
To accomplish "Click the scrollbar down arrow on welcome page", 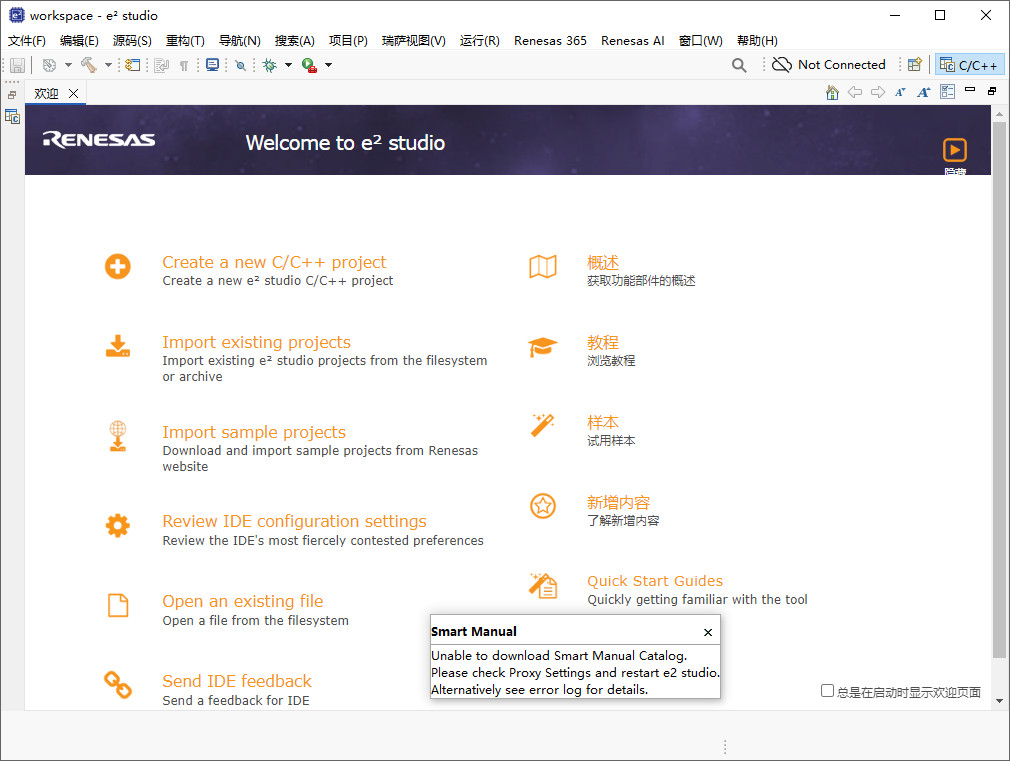I will click(x=999, y=700).
